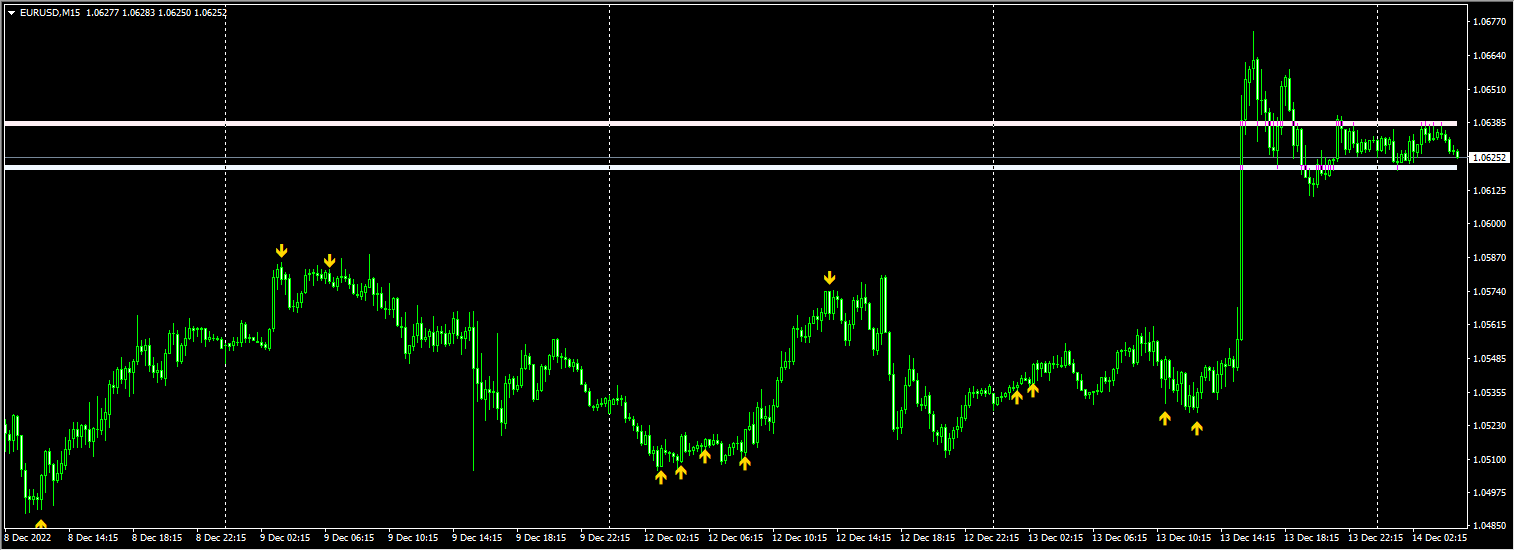Click price axis value 1.06000
1515x551 pixels.
[x=1490, y=224]
